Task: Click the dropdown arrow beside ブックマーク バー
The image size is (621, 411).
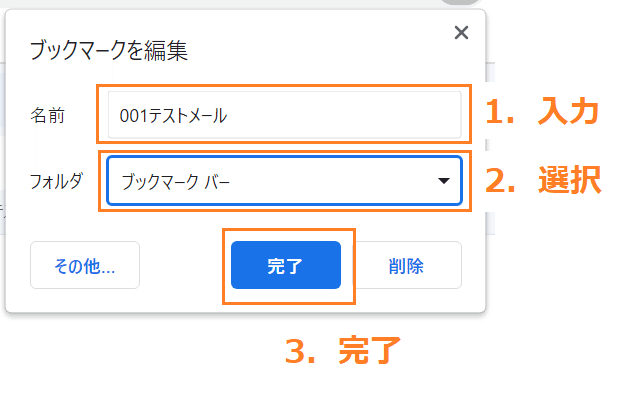Action: pyautogui.click(x=444, y=181)
